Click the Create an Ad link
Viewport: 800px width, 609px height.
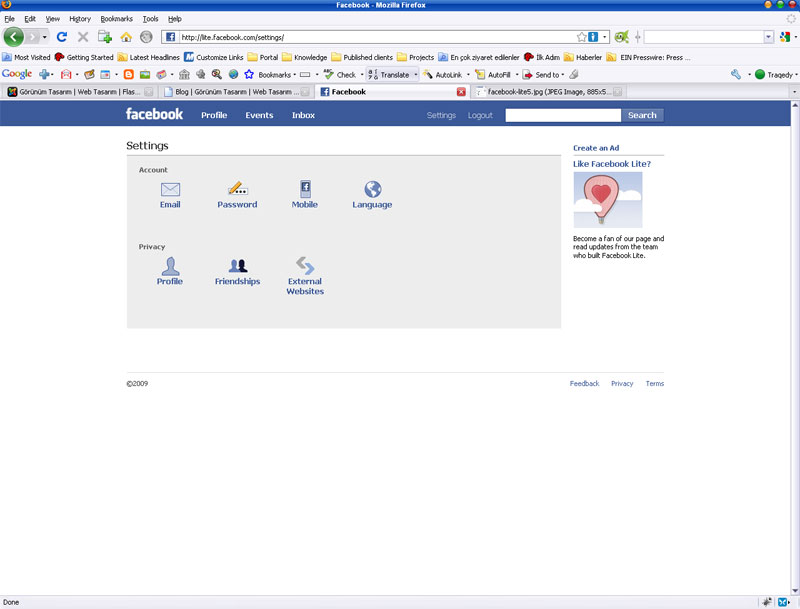[x=596, y=148]
